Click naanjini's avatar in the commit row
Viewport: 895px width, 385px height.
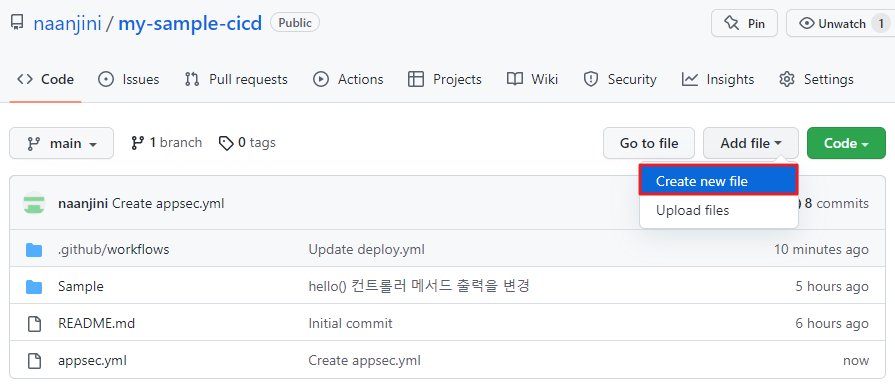click(x=34, y=203)
